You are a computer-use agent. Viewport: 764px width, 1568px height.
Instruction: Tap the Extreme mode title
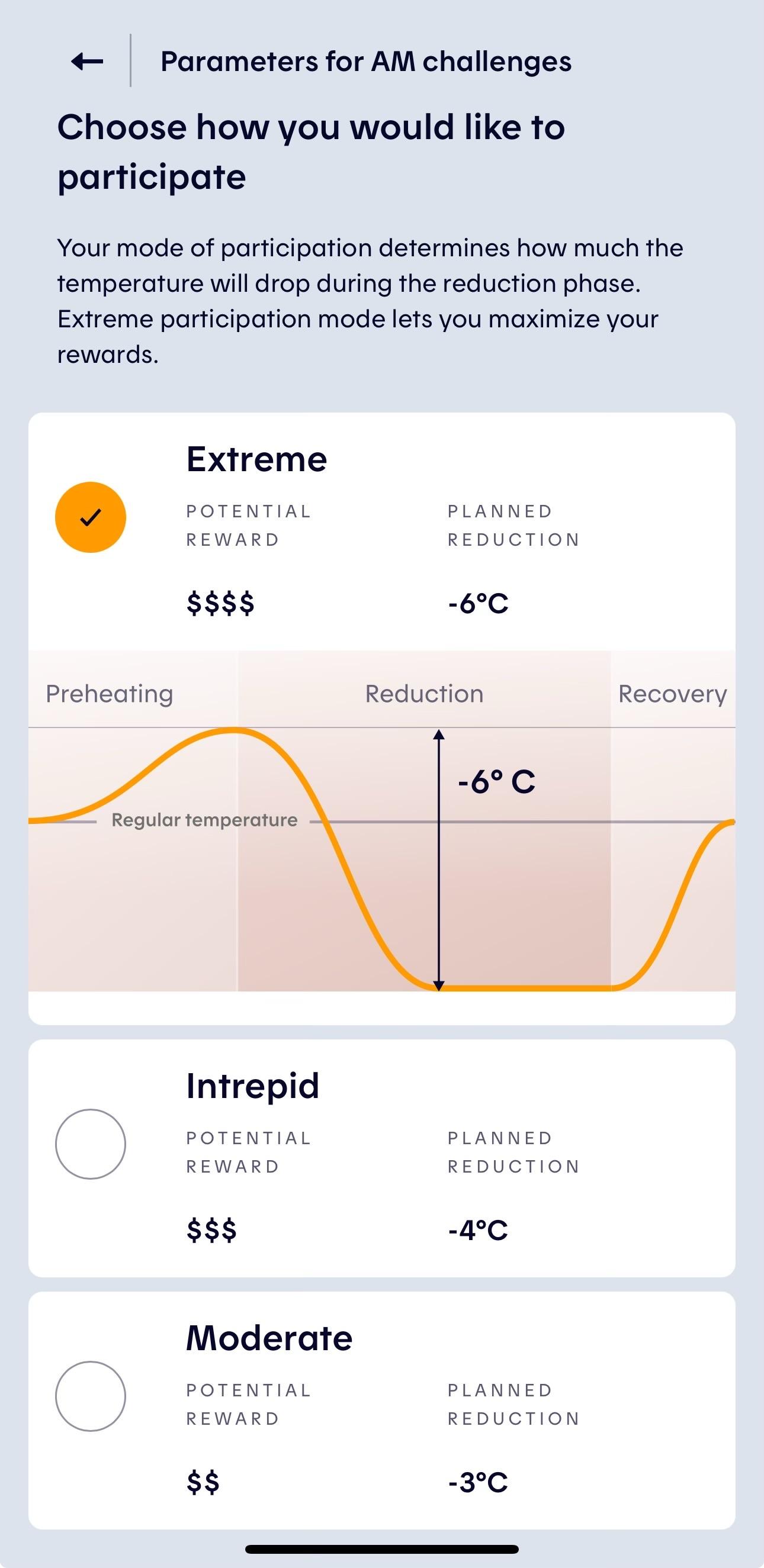pyautogui.click(x=256, y=458)
